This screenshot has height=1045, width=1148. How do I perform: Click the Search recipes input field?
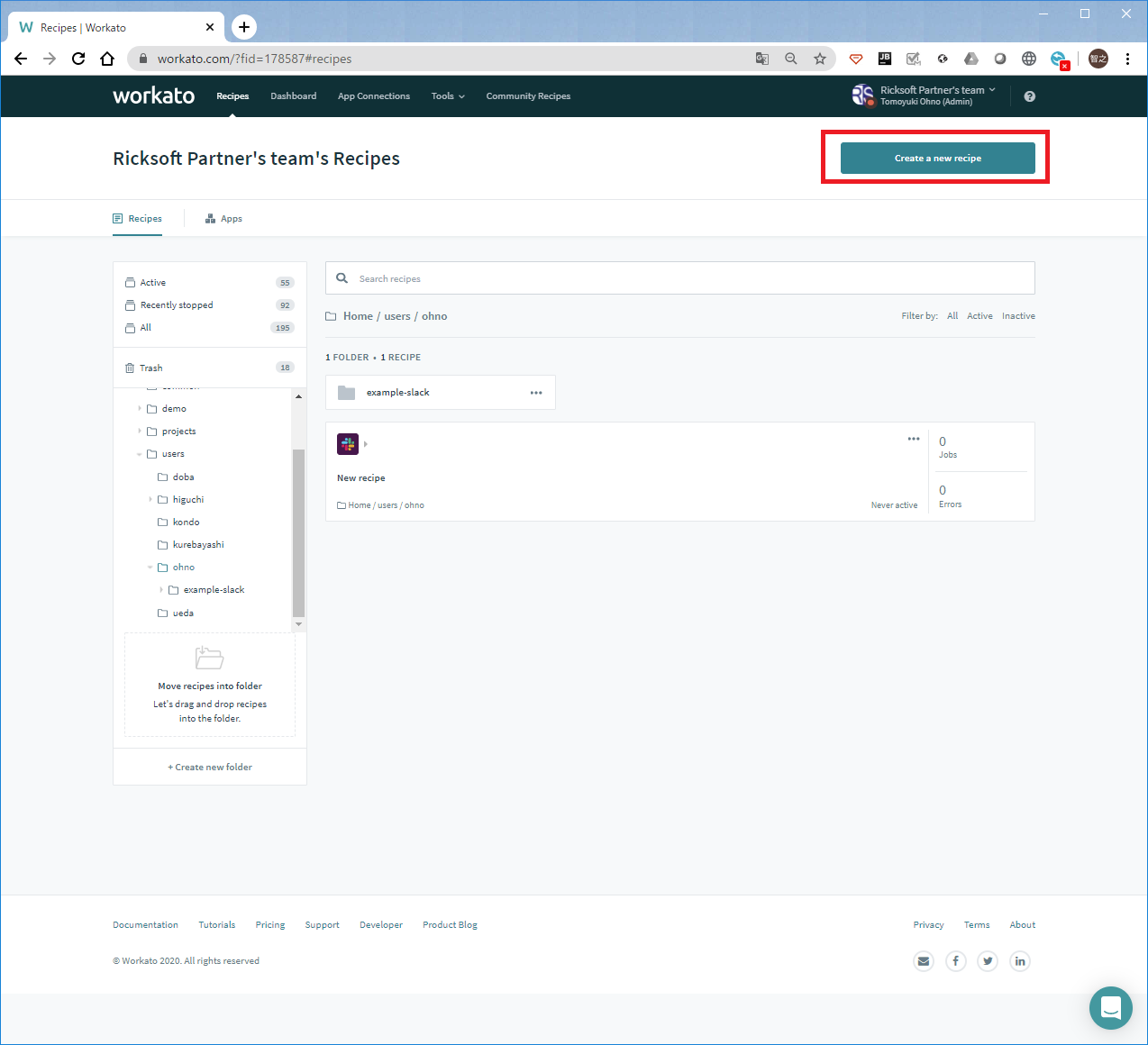(x=680, y=278)
